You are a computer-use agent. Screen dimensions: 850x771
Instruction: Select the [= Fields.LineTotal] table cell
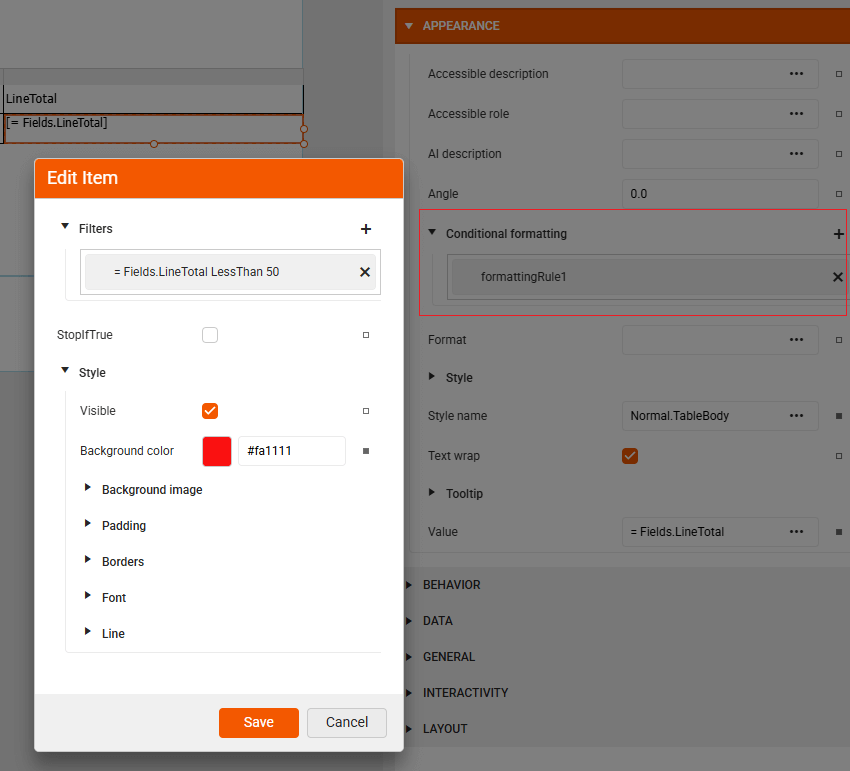click(153, 129)
